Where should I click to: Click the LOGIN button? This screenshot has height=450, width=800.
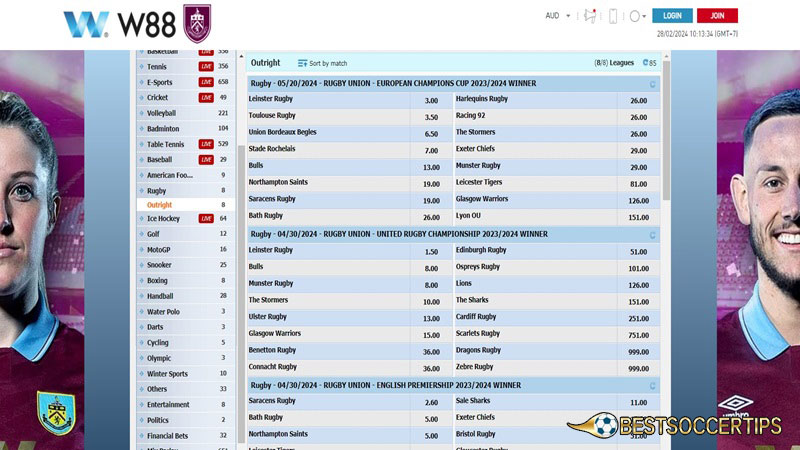pos(672,16)
